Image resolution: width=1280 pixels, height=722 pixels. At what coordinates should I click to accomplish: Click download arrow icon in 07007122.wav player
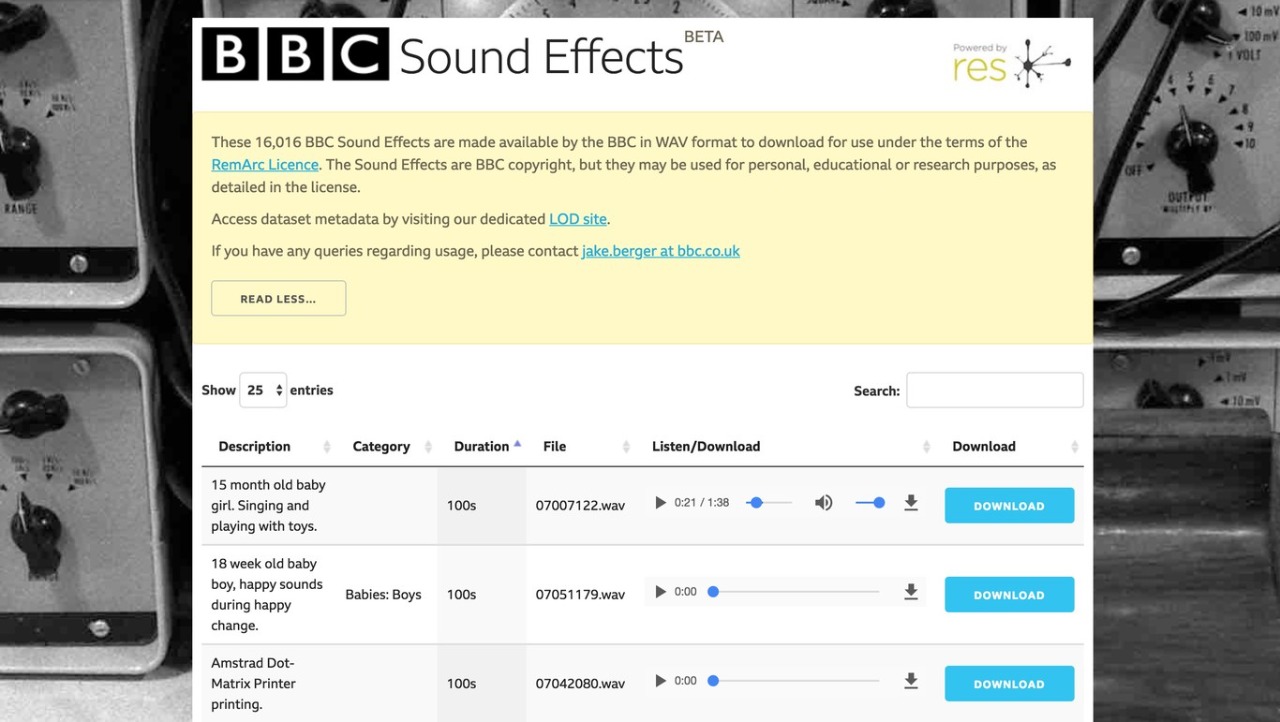tap(911, 503)
